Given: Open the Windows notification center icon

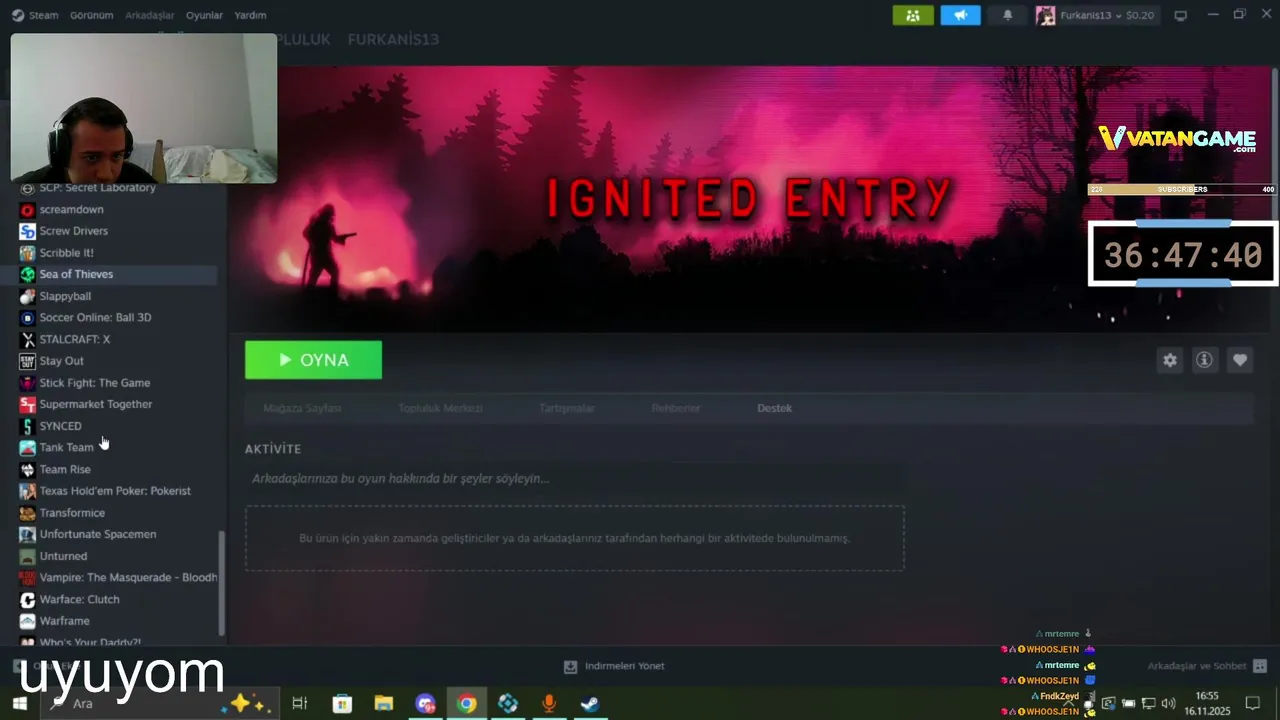Looking at the screenshot, I should 1252,704.
